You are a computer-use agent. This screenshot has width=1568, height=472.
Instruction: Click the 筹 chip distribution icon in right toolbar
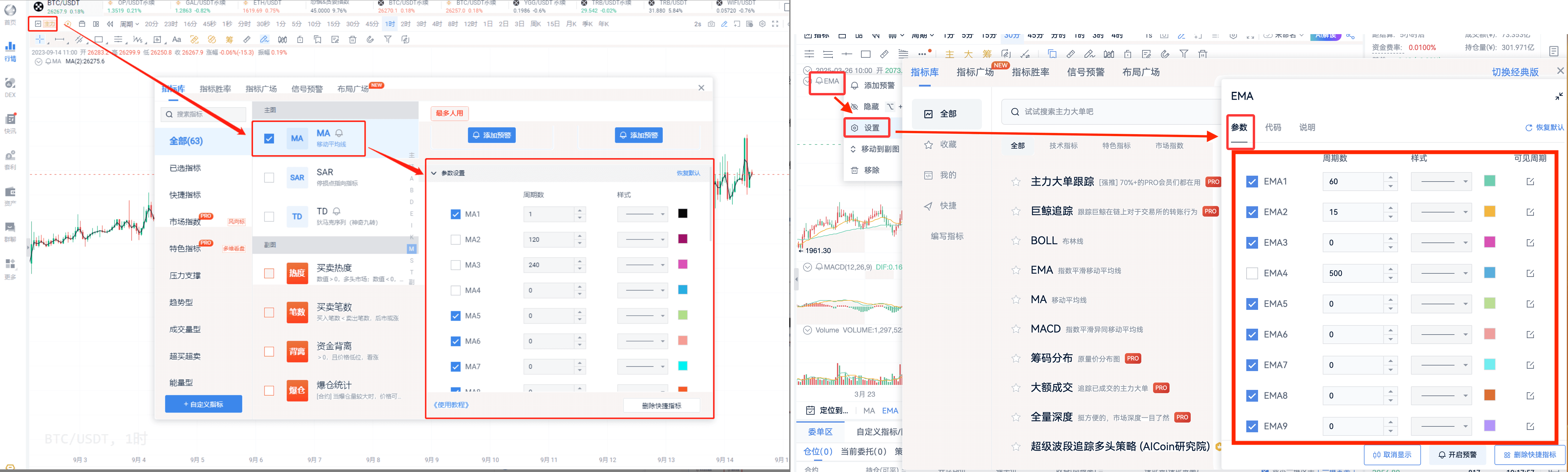tap(987, 54)
